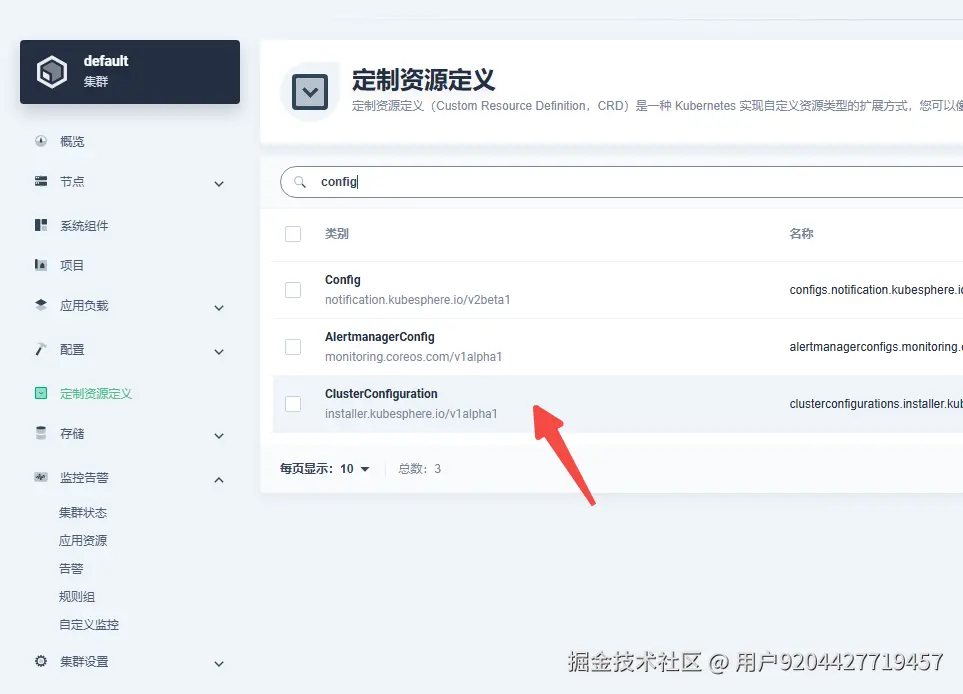Open the 概览 menu item
Screen dimensions: 963x694
(72, 142)
